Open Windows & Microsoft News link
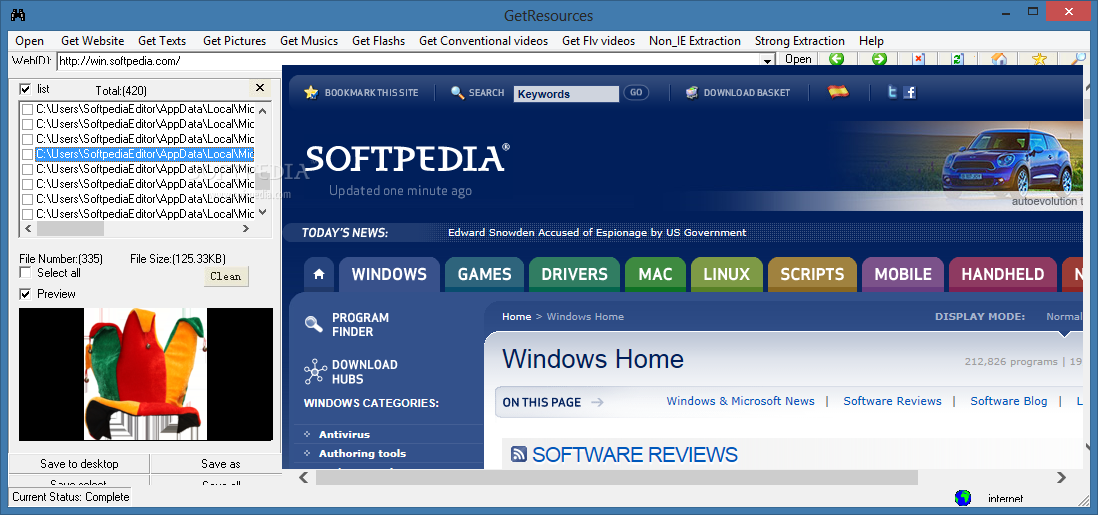 click(740, 401)
